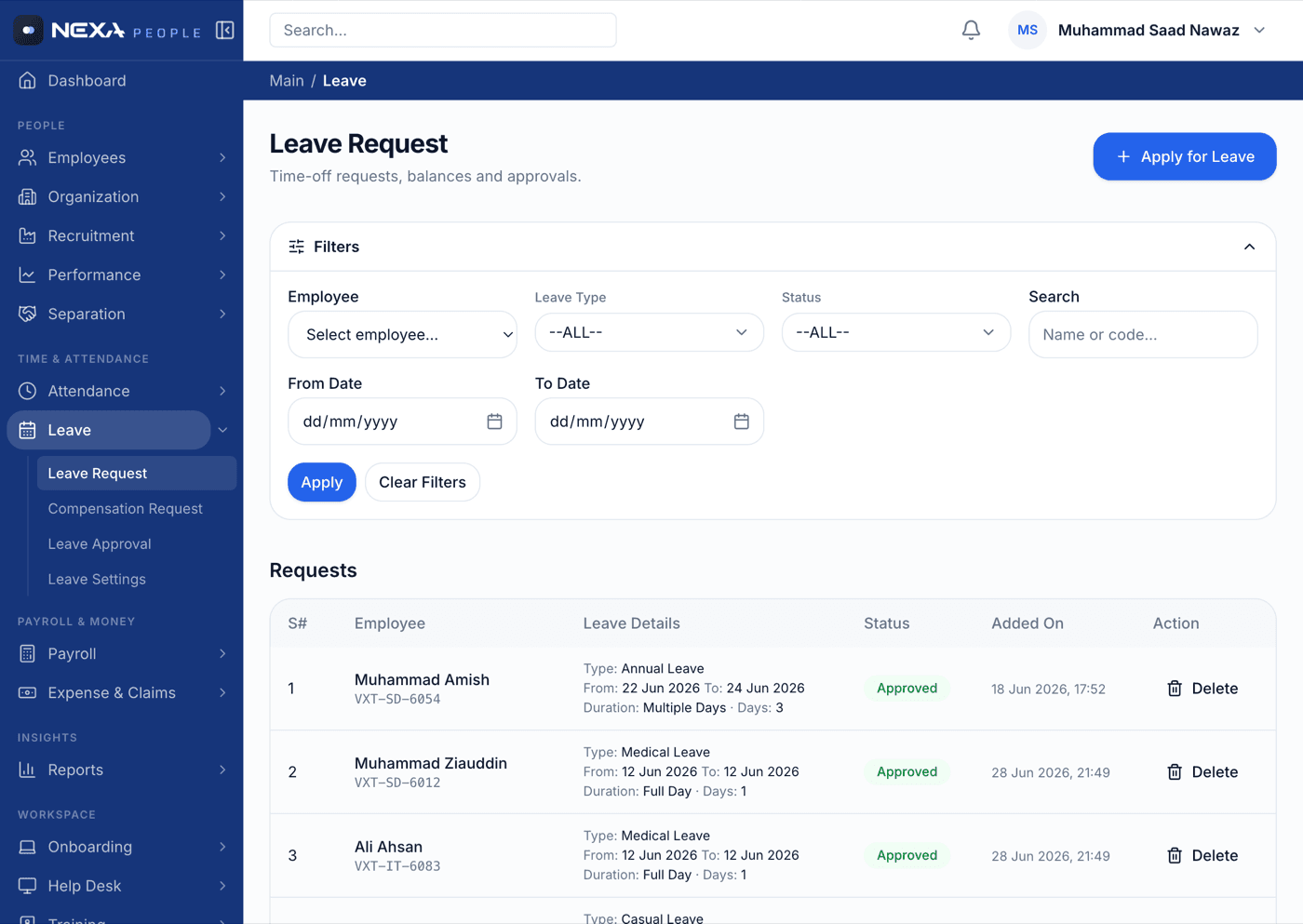Expand Organization submenu chevron

coord(222,197)
